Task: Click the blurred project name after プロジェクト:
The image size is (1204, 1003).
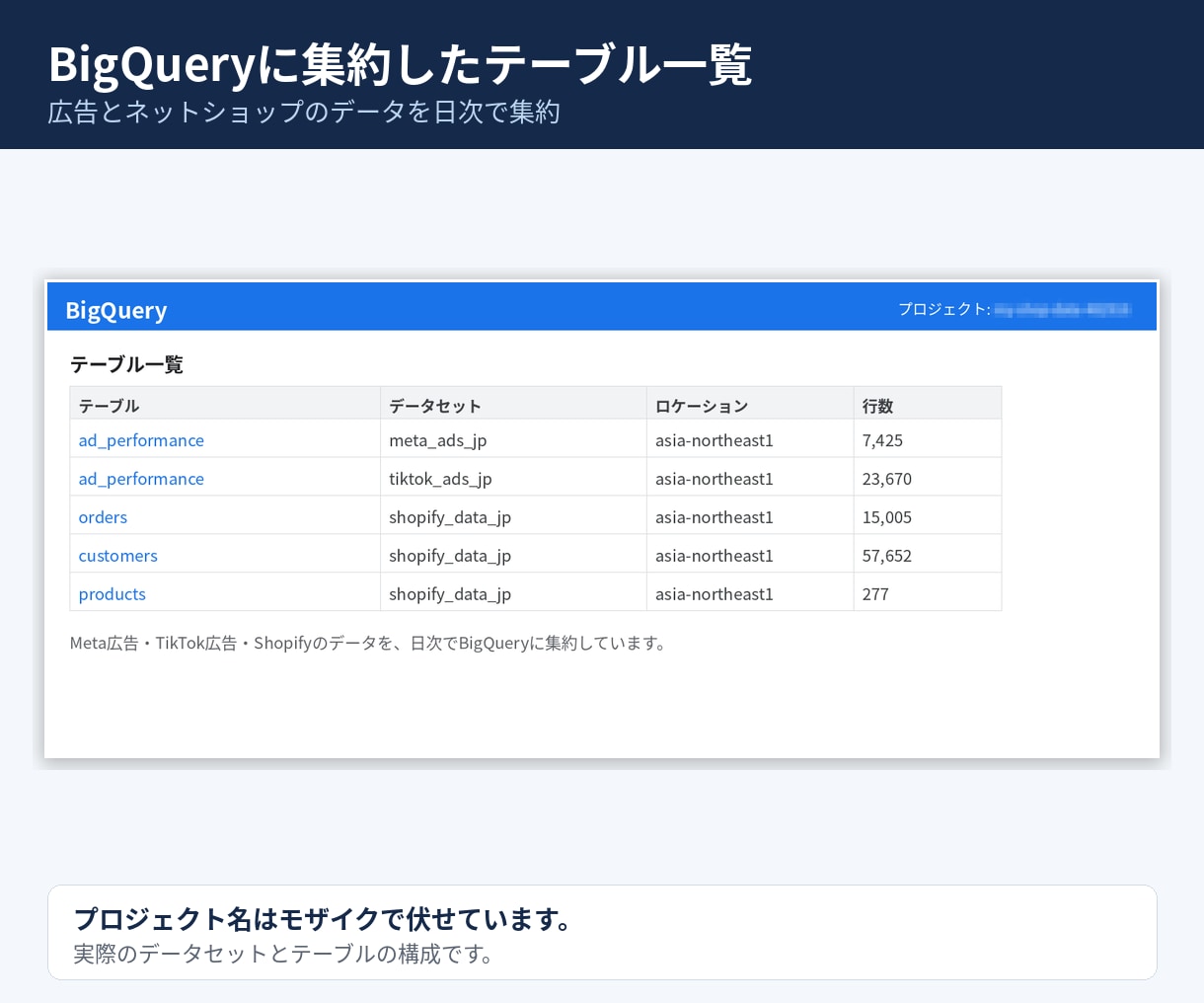Action: (x=1062, y=310)
